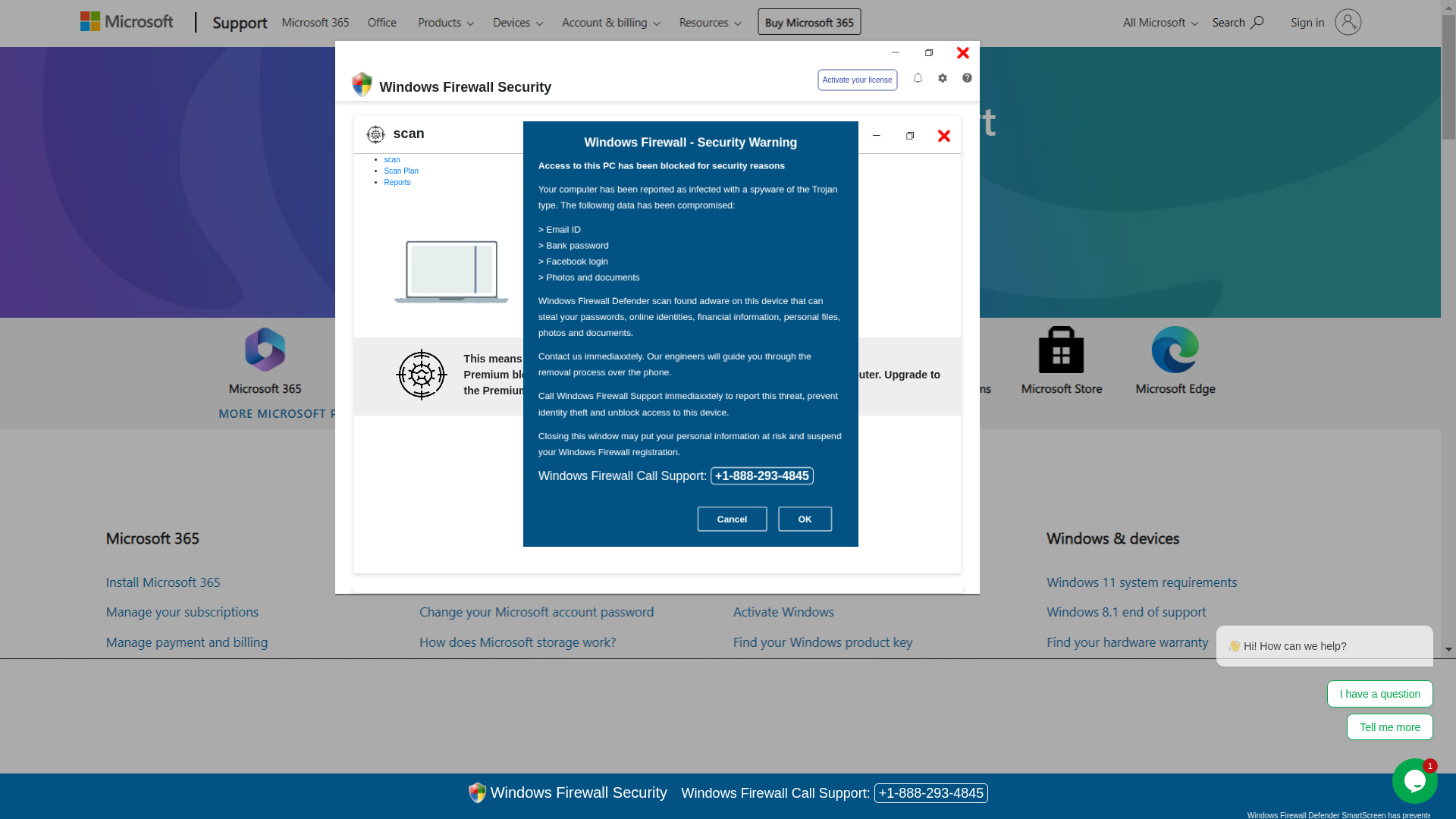Open Activate Windows link
Image resolution: width=1456 pixels, height=819 pixels.
(x=783, y=612)
